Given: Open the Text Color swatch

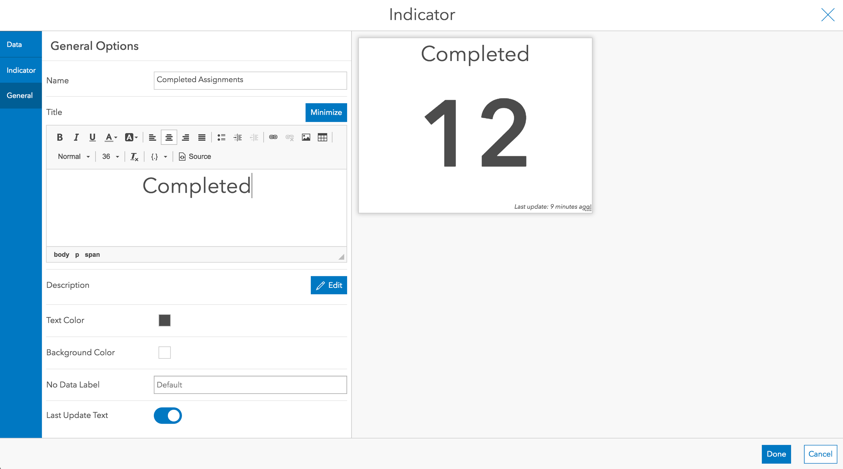Looking at the screenshot, I should 165,320.
